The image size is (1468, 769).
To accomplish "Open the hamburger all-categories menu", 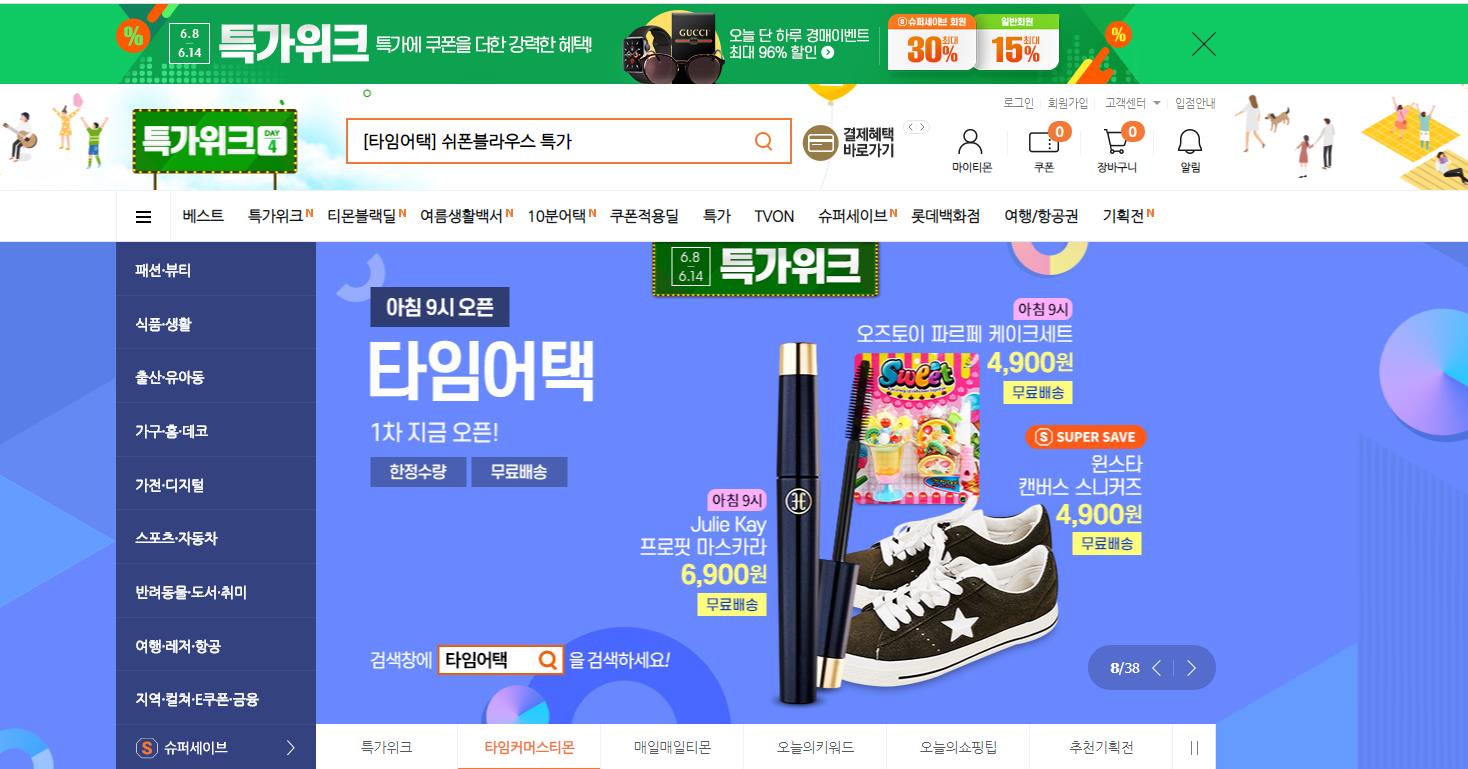I will [144, 217].
